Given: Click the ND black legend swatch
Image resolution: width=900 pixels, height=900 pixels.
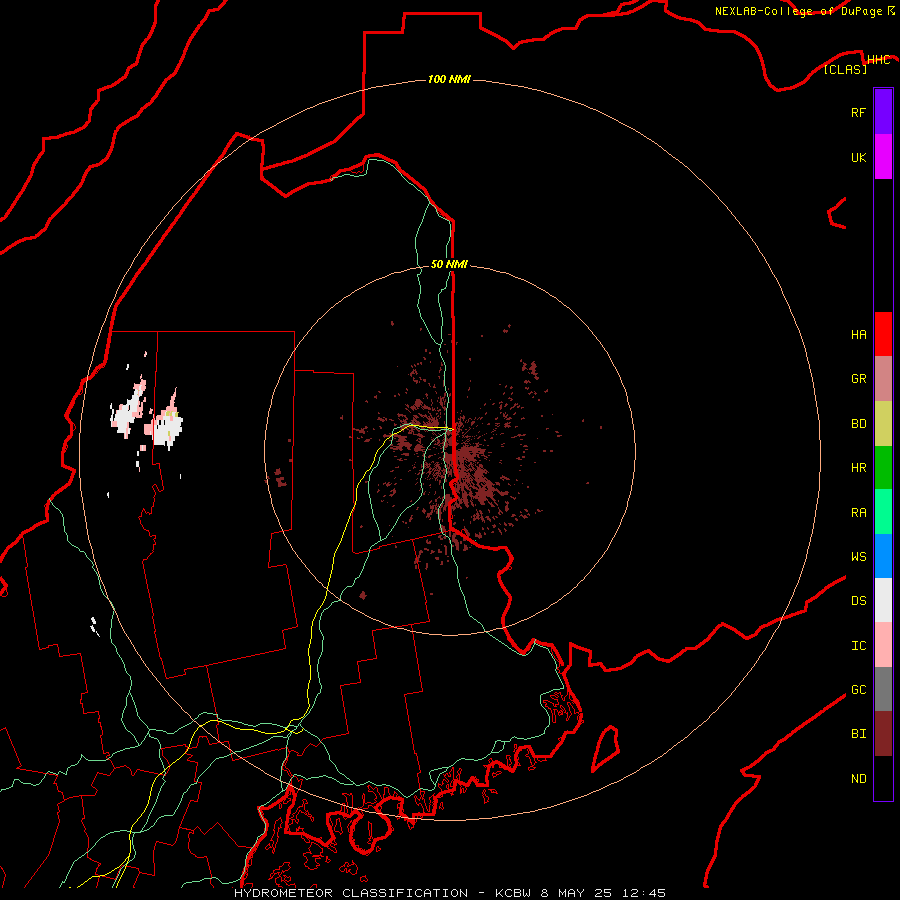Looking at the screenshot, I should click(883, 778).
